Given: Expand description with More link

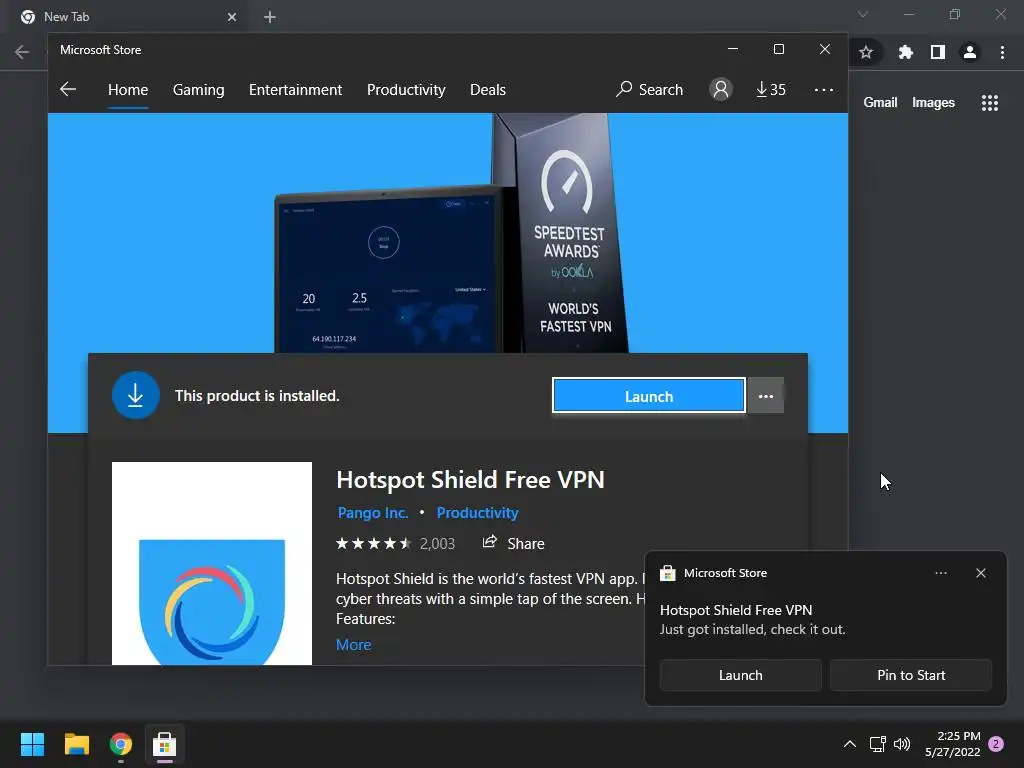Looking at the screenshot, I should (353, 645).
